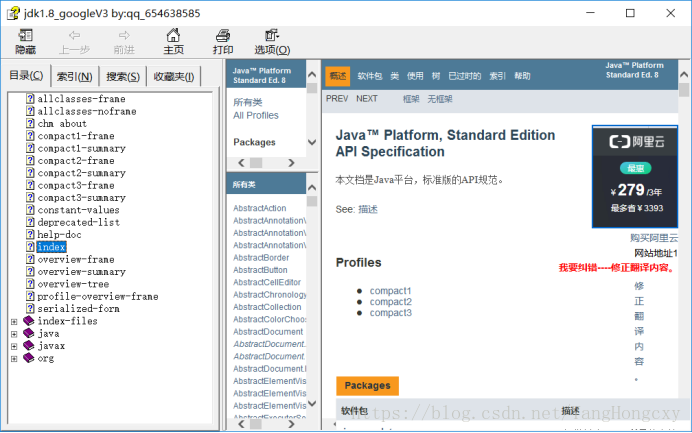Click the page icon beside the selected index entry
The height and width of the screenshot is (433, 692).
coord(30,247)
